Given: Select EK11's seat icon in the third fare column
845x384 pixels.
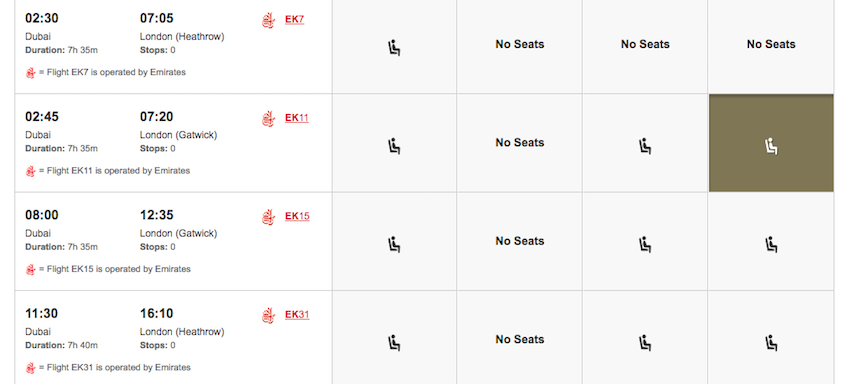Looking at the screenshot, I should coord(645,146).
